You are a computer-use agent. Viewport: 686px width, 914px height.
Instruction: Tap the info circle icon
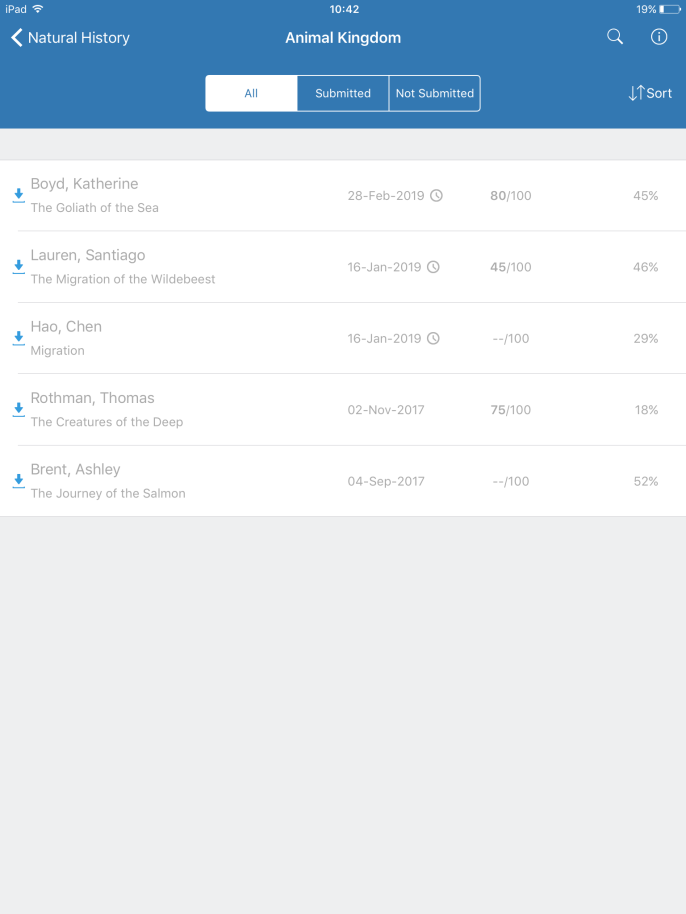[x=659, y=37]
